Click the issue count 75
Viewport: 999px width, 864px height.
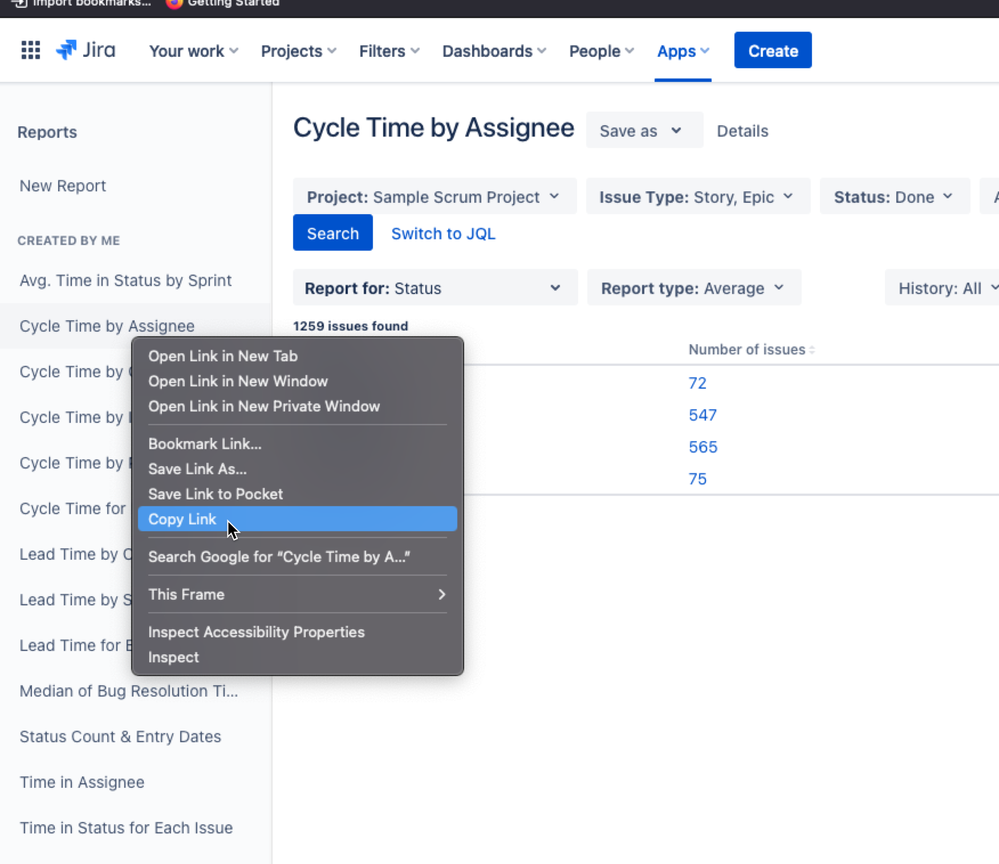point(697,479)
